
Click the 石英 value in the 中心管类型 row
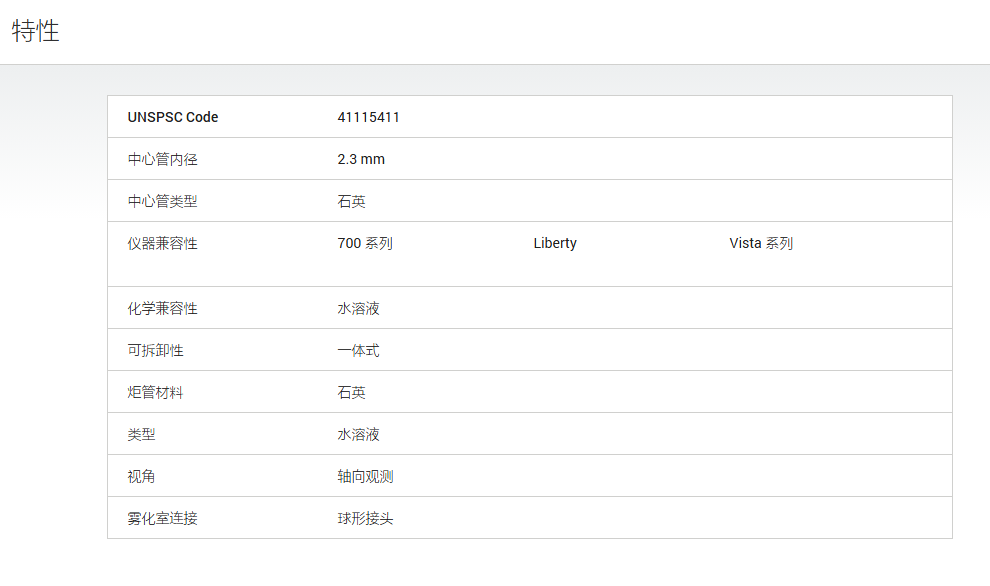[x=351, y=201]
